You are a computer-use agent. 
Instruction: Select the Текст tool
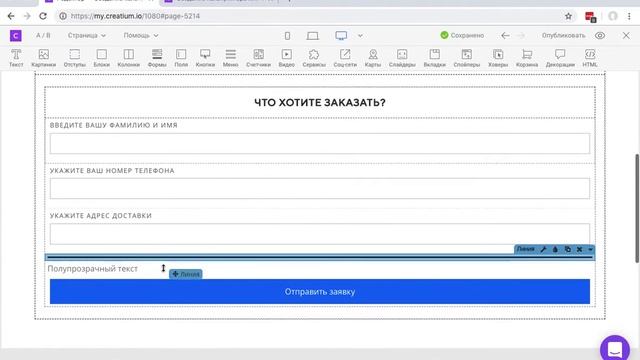[16, 58]
